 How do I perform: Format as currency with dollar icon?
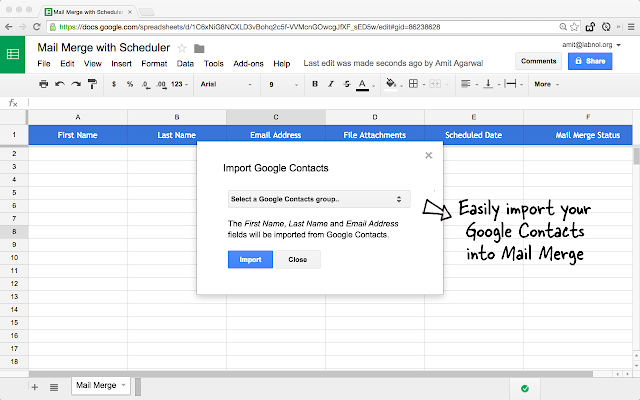tap(114, 84)
